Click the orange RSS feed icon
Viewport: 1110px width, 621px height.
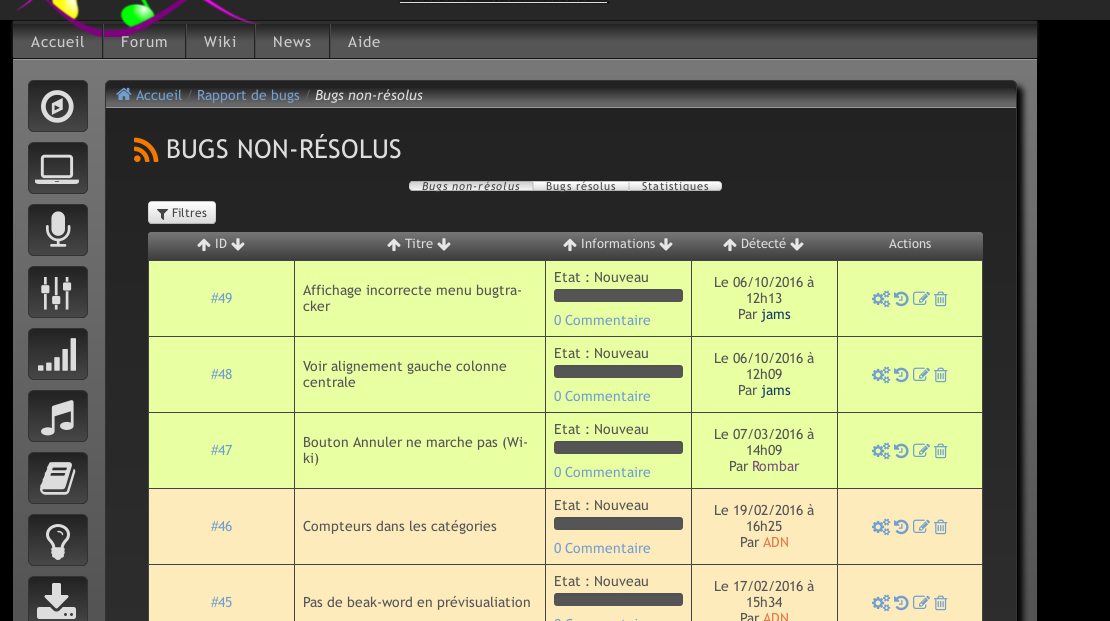point(146,150)
